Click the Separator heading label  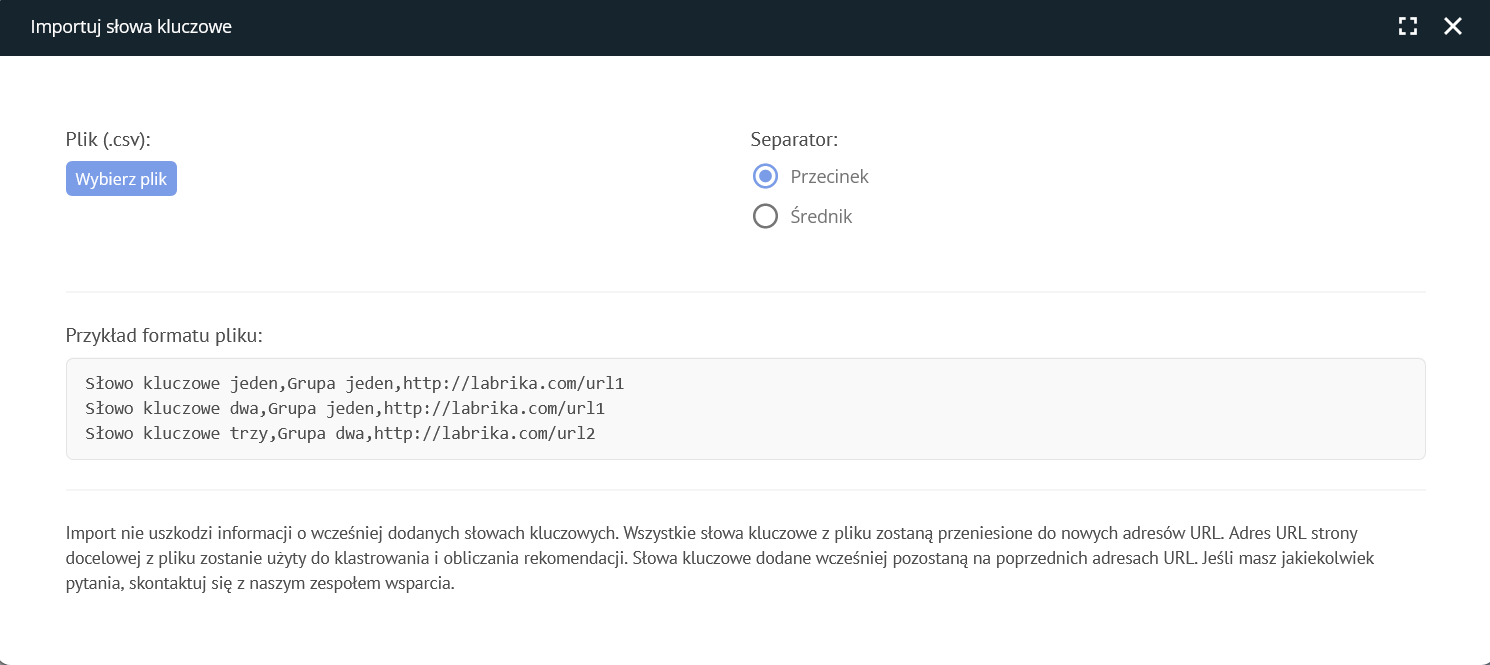[794, 139]
